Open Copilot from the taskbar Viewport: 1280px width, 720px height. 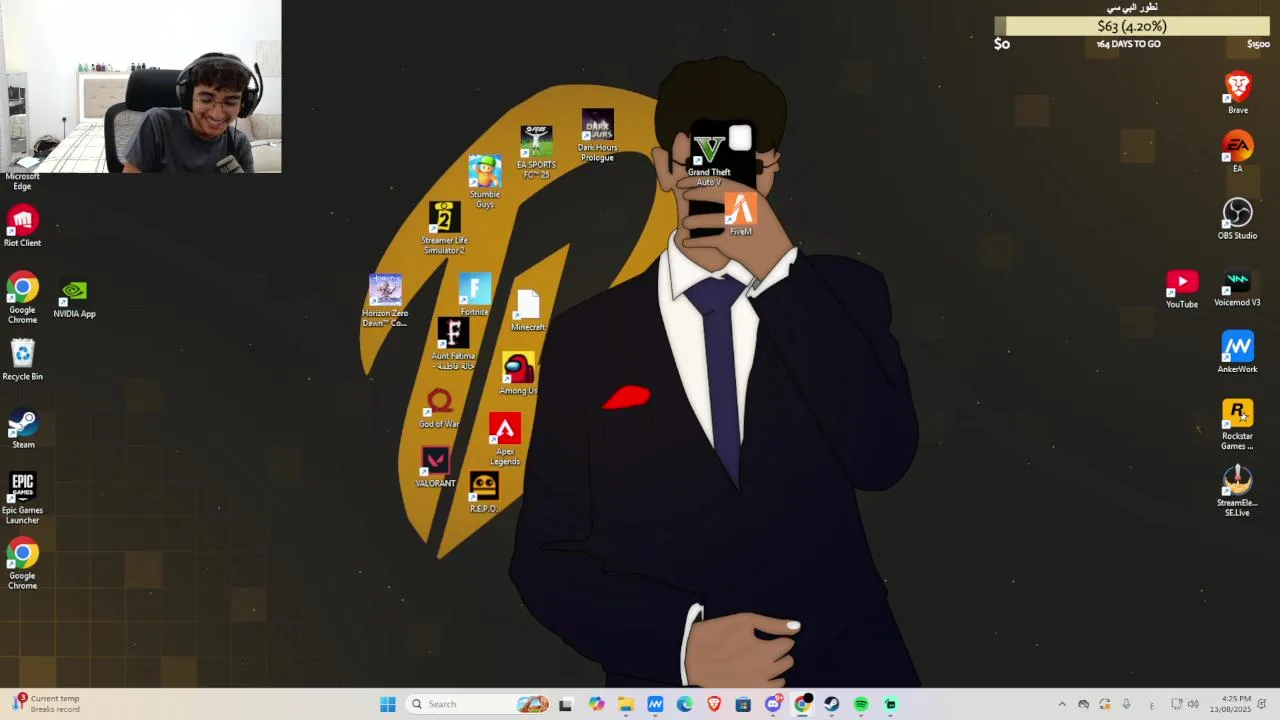597,704
